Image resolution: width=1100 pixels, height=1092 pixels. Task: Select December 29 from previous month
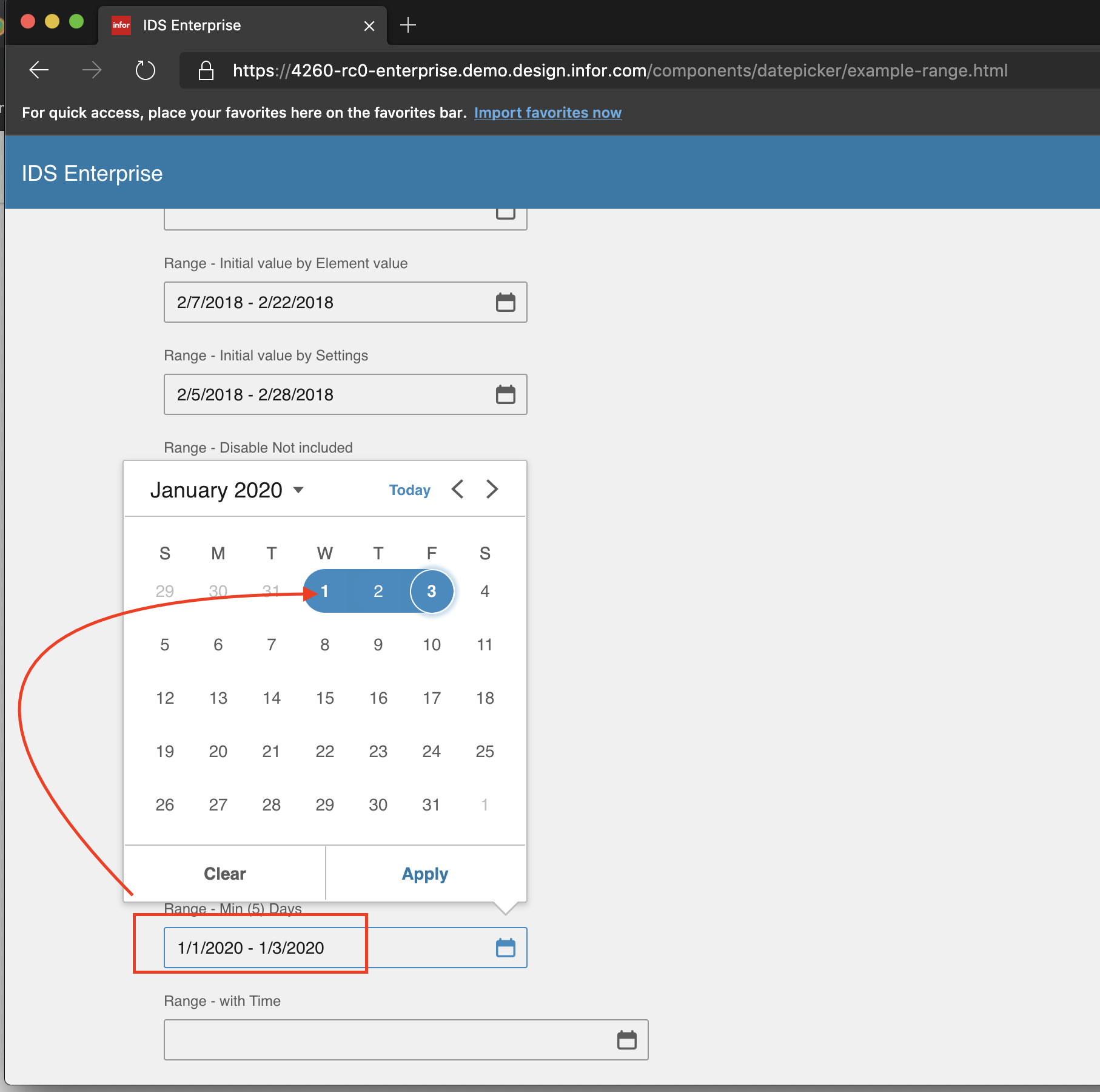pyautogui.click(x=165, y=591)
